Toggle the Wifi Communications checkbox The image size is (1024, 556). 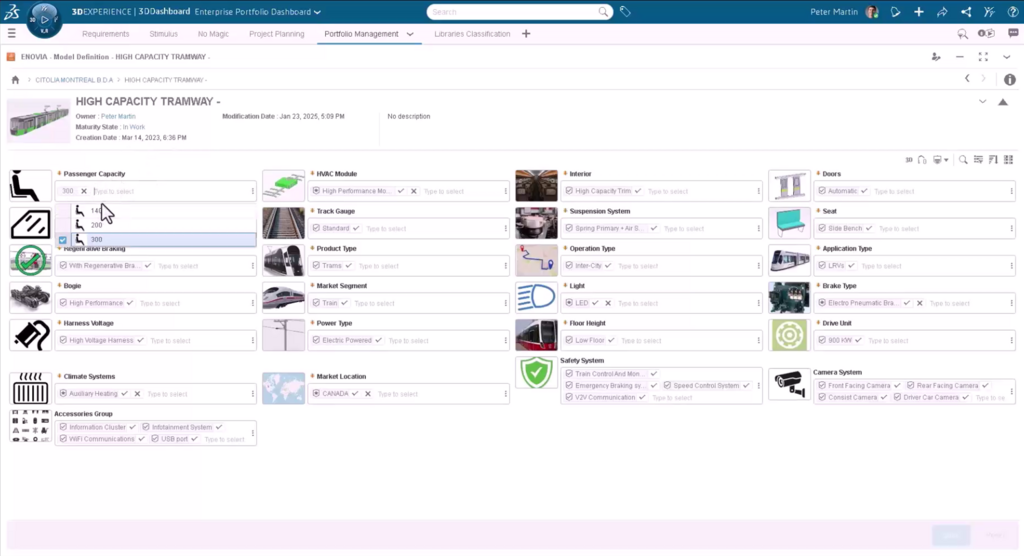pyautogui.click(x=63, y=439)
